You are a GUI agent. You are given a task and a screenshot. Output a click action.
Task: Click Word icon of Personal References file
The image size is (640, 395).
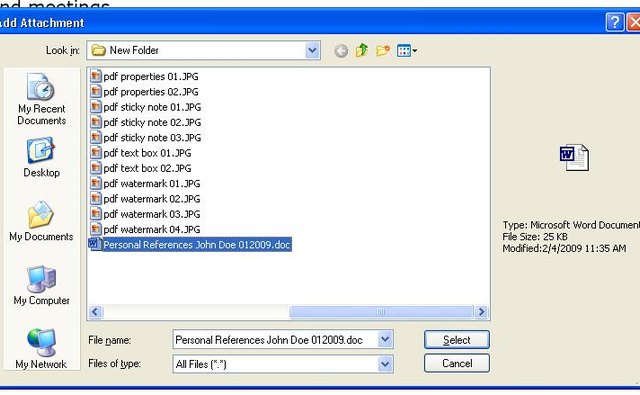(x=95, y=244)
